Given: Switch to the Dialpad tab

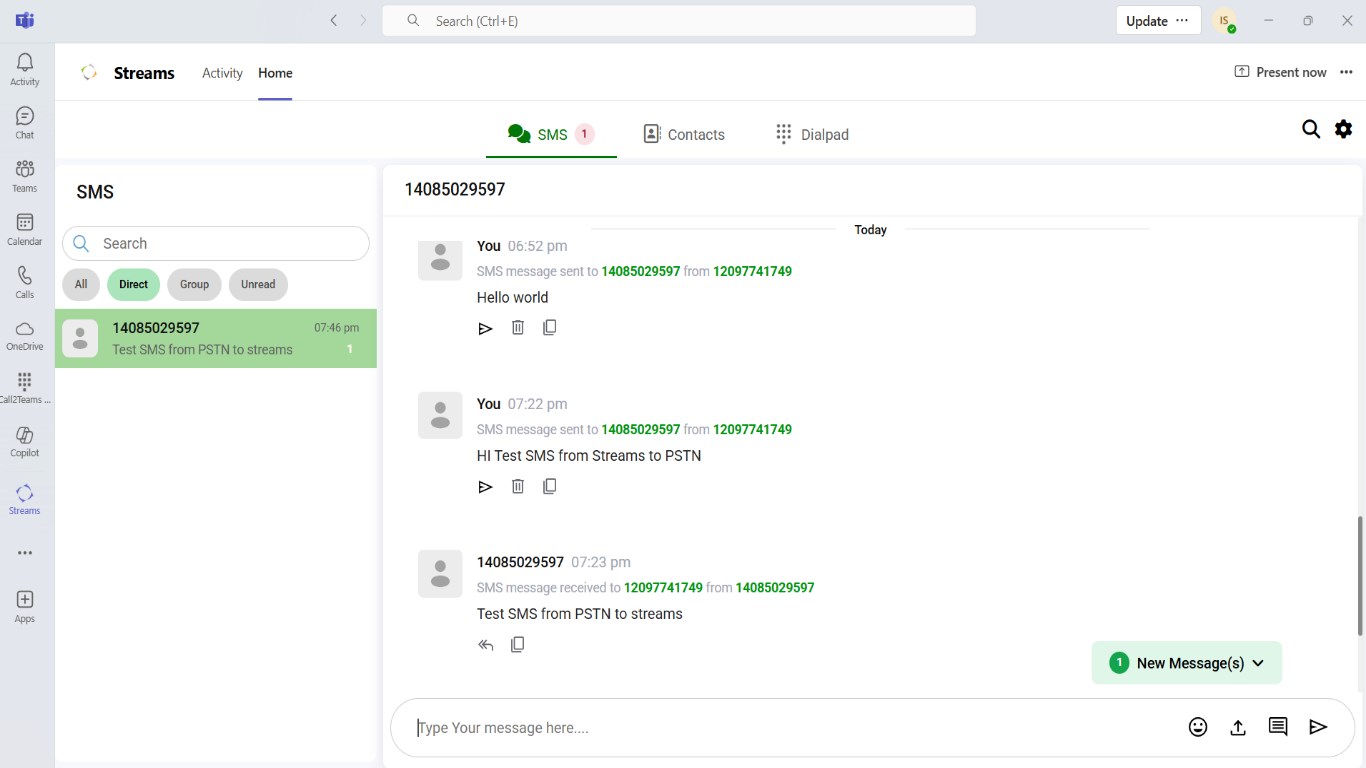Looking at the screenshot, I should [x=812, y=134].
